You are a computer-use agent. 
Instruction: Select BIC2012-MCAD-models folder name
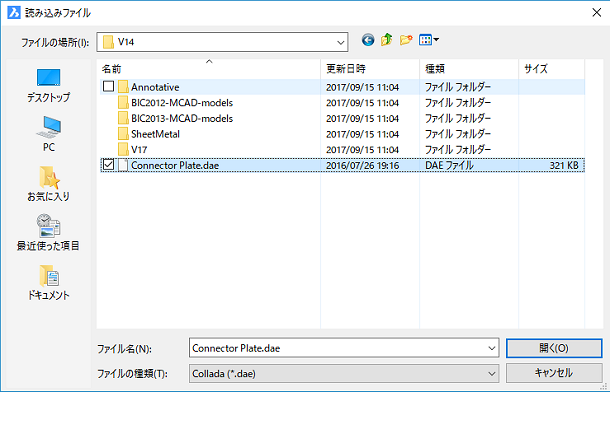pyautogui.click(x=182, y=103)
